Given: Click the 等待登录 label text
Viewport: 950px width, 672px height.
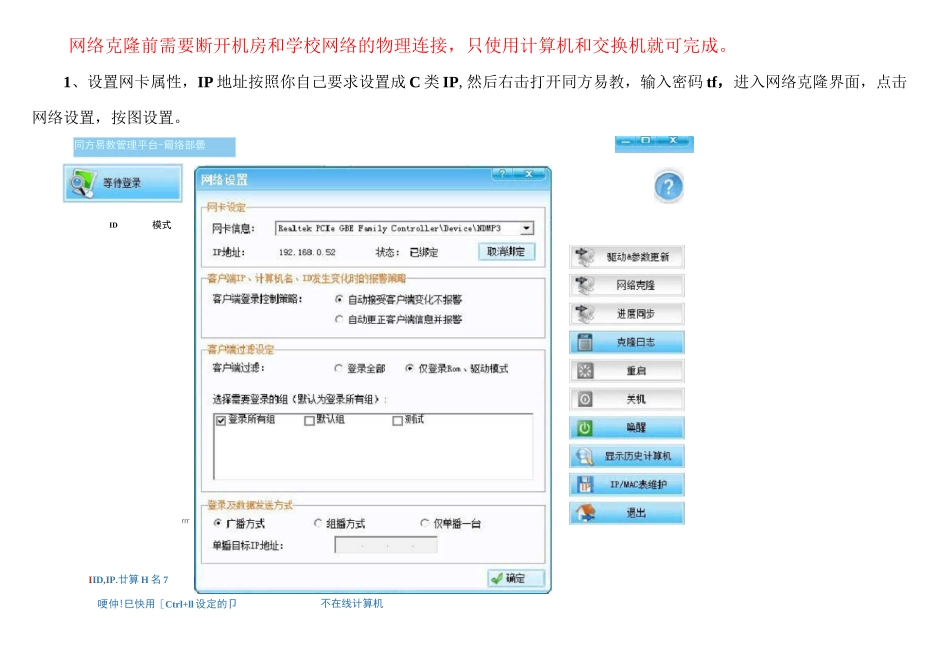Looking at the screenshot, I should point(122,183).
